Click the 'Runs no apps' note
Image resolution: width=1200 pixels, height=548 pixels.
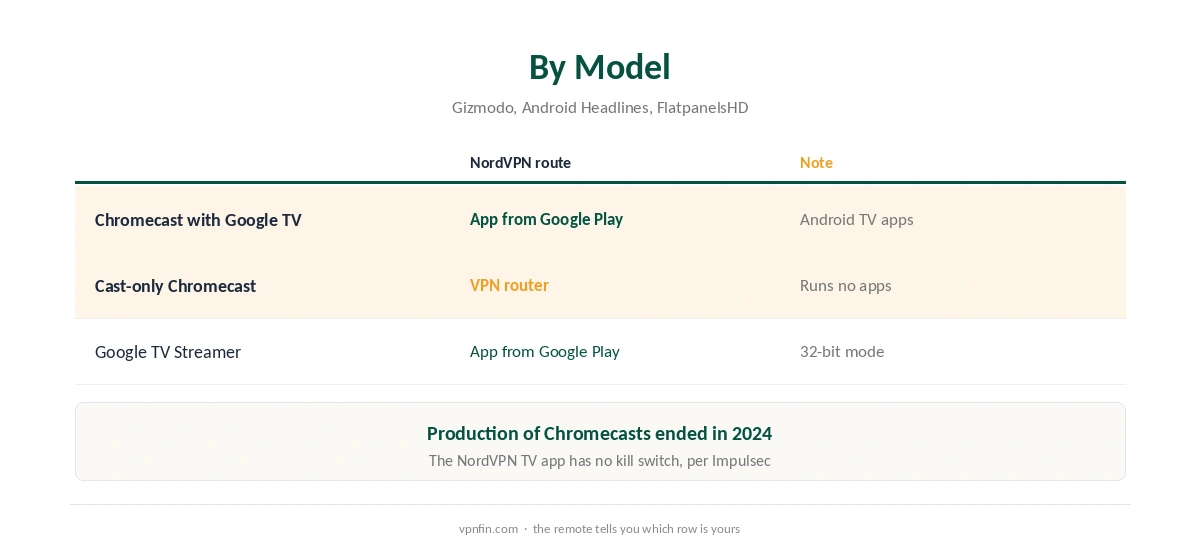click(845, 286)
